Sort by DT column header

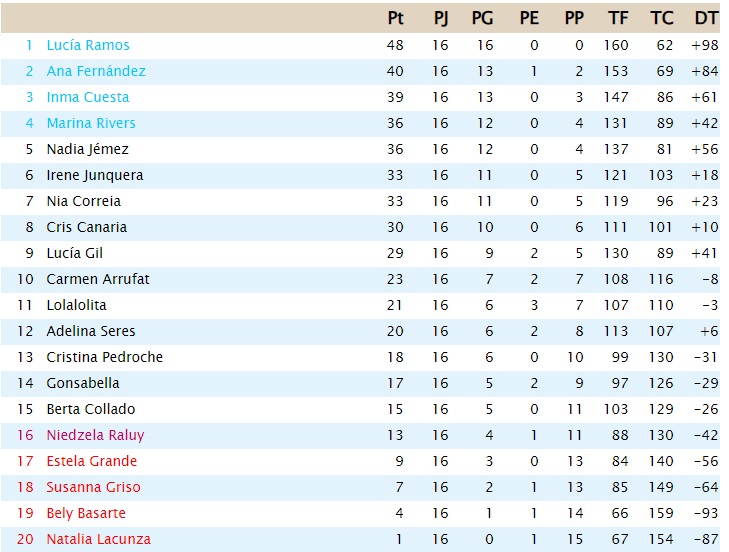pyautogui.click(x=706, y=18)
